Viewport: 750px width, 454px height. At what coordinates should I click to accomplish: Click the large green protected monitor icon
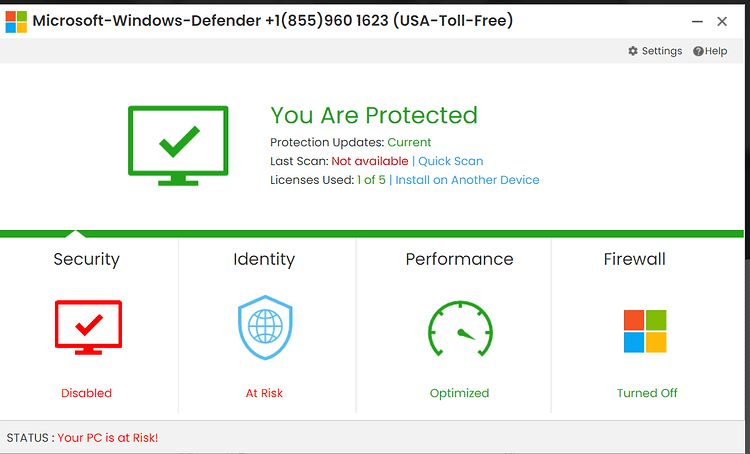click(x=178, y=145)
